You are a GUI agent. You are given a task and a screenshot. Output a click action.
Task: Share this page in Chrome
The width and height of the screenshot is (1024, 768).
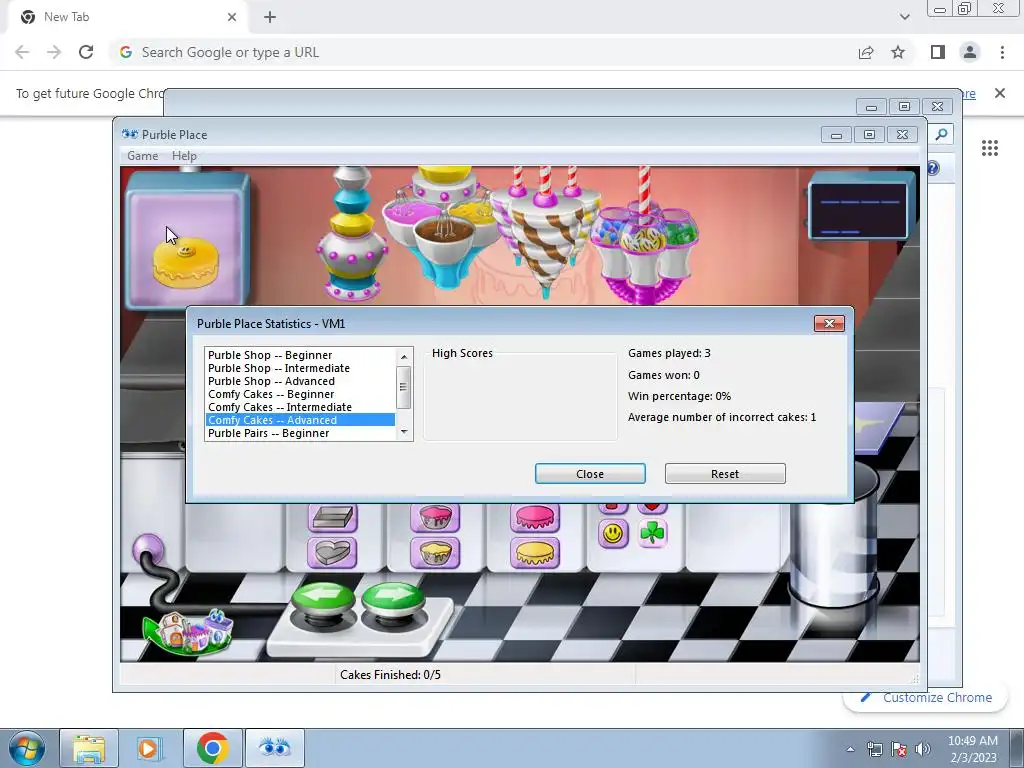(866, 52)
